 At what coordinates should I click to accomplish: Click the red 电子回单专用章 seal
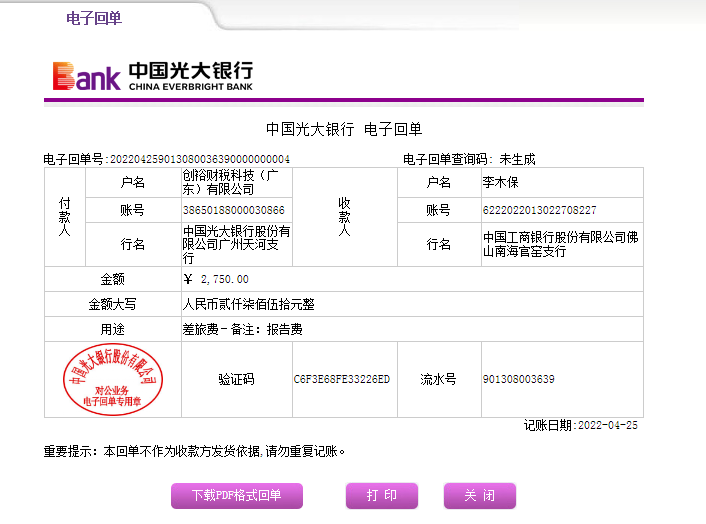[x=113, y=379]
